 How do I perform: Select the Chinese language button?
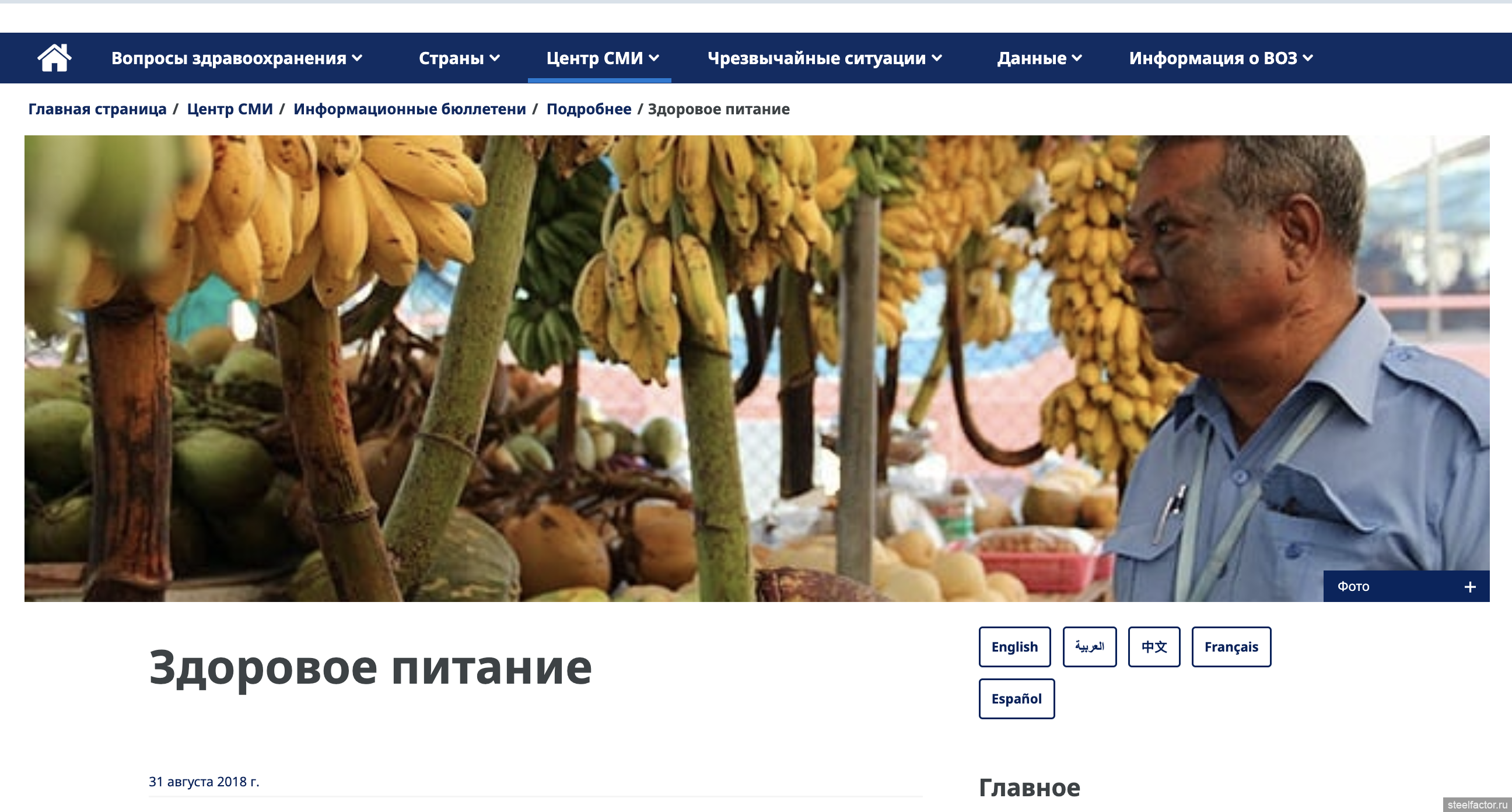[1154, 646]
